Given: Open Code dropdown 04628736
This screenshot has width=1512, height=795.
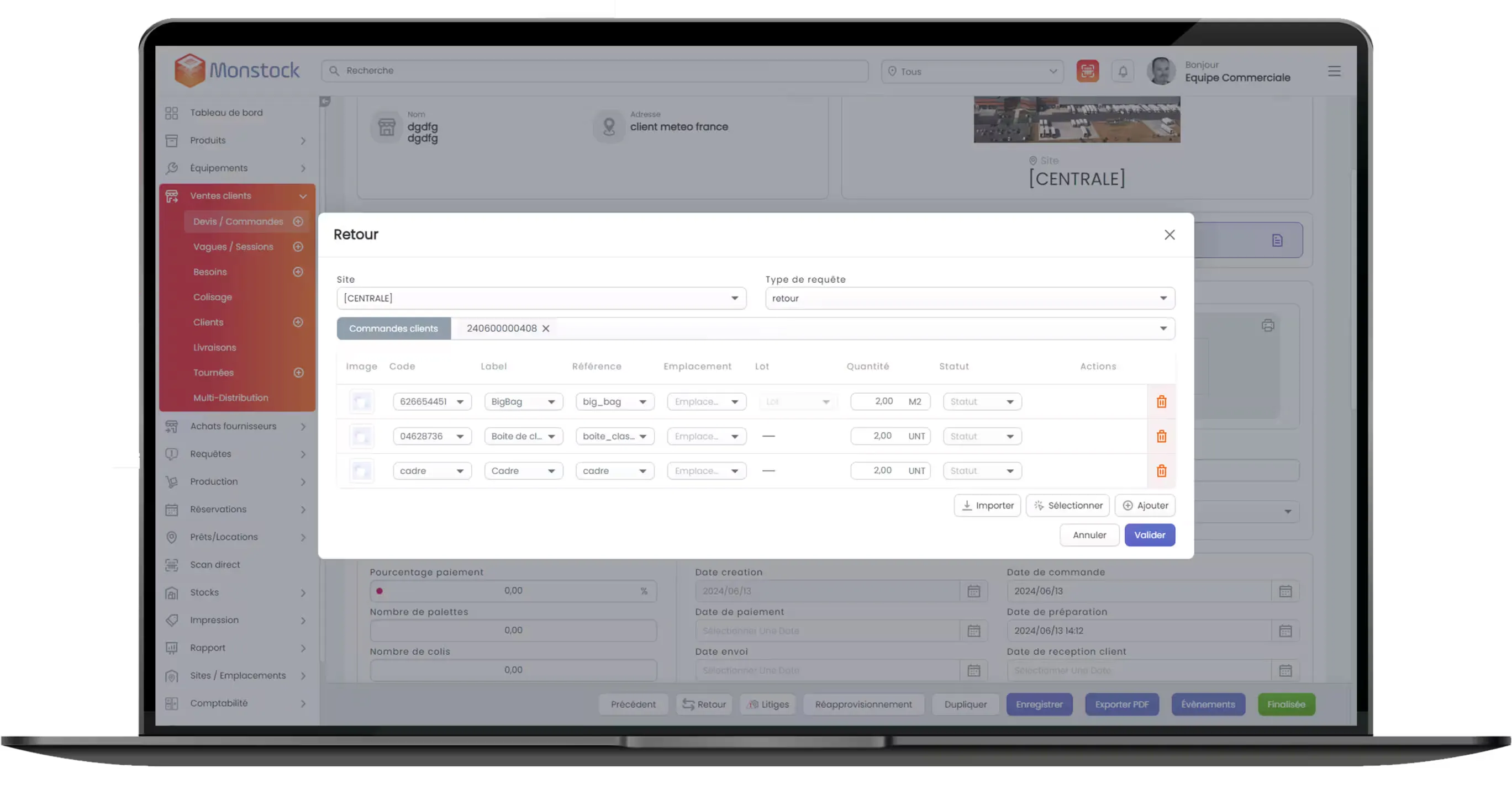Looking at the screenshot, I should pos(432,437).
